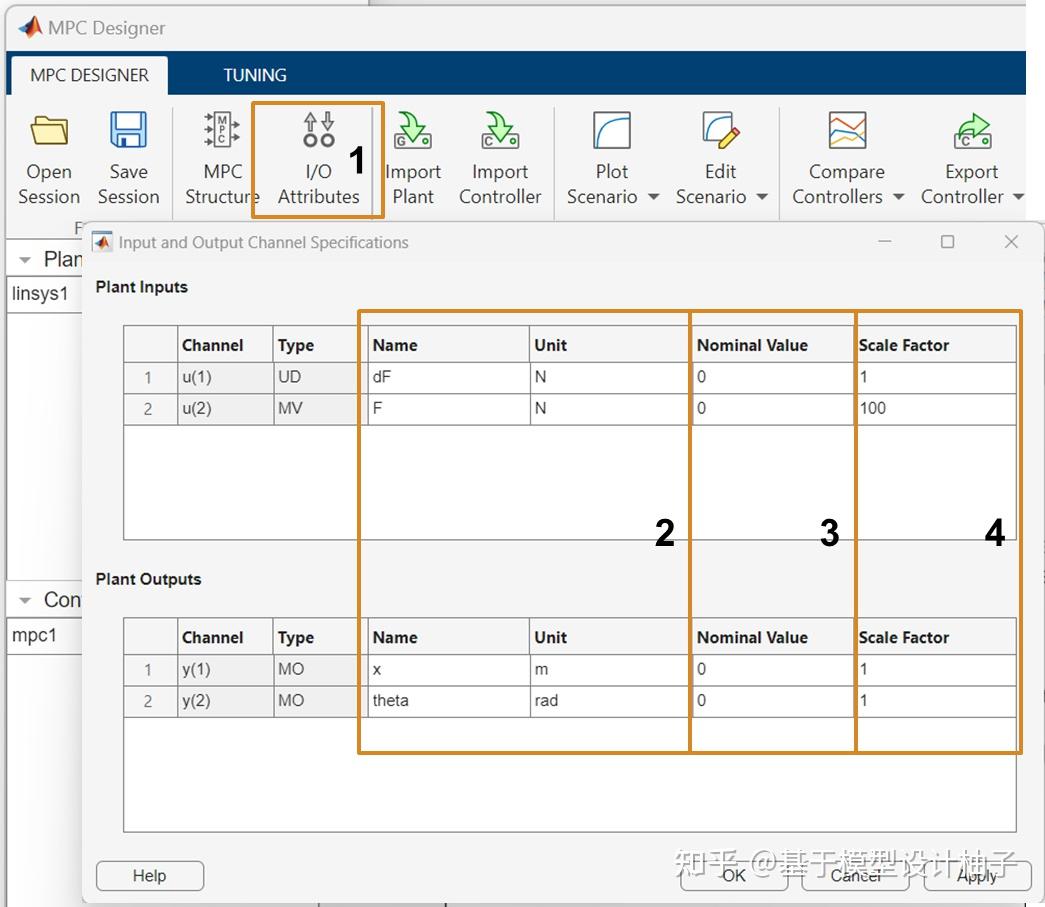Select the linsys1 plant entry
The height and width of the screenshot is (907, 1045).
pyautogui.click(x=40, y=294)
